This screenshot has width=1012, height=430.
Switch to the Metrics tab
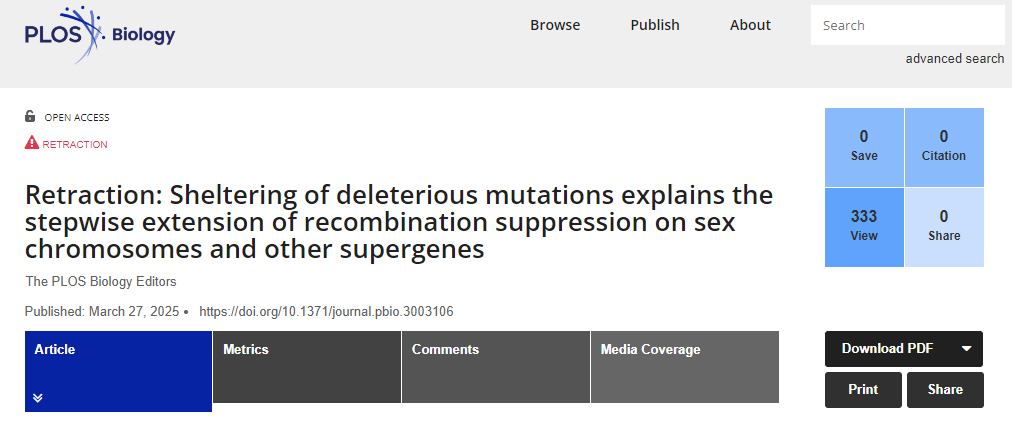tap(307, 367)
